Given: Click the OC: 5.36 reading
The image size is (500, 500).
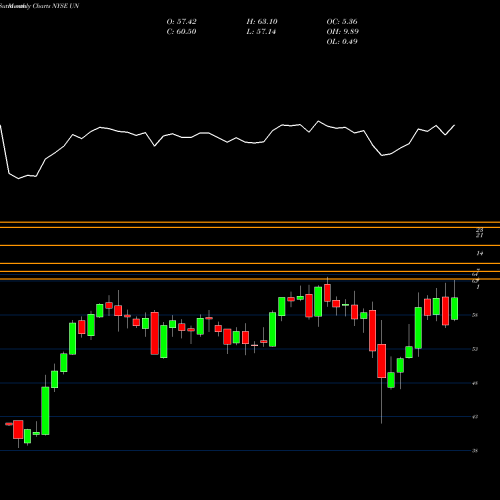Looking at the screenshot, I should (342, 22).
